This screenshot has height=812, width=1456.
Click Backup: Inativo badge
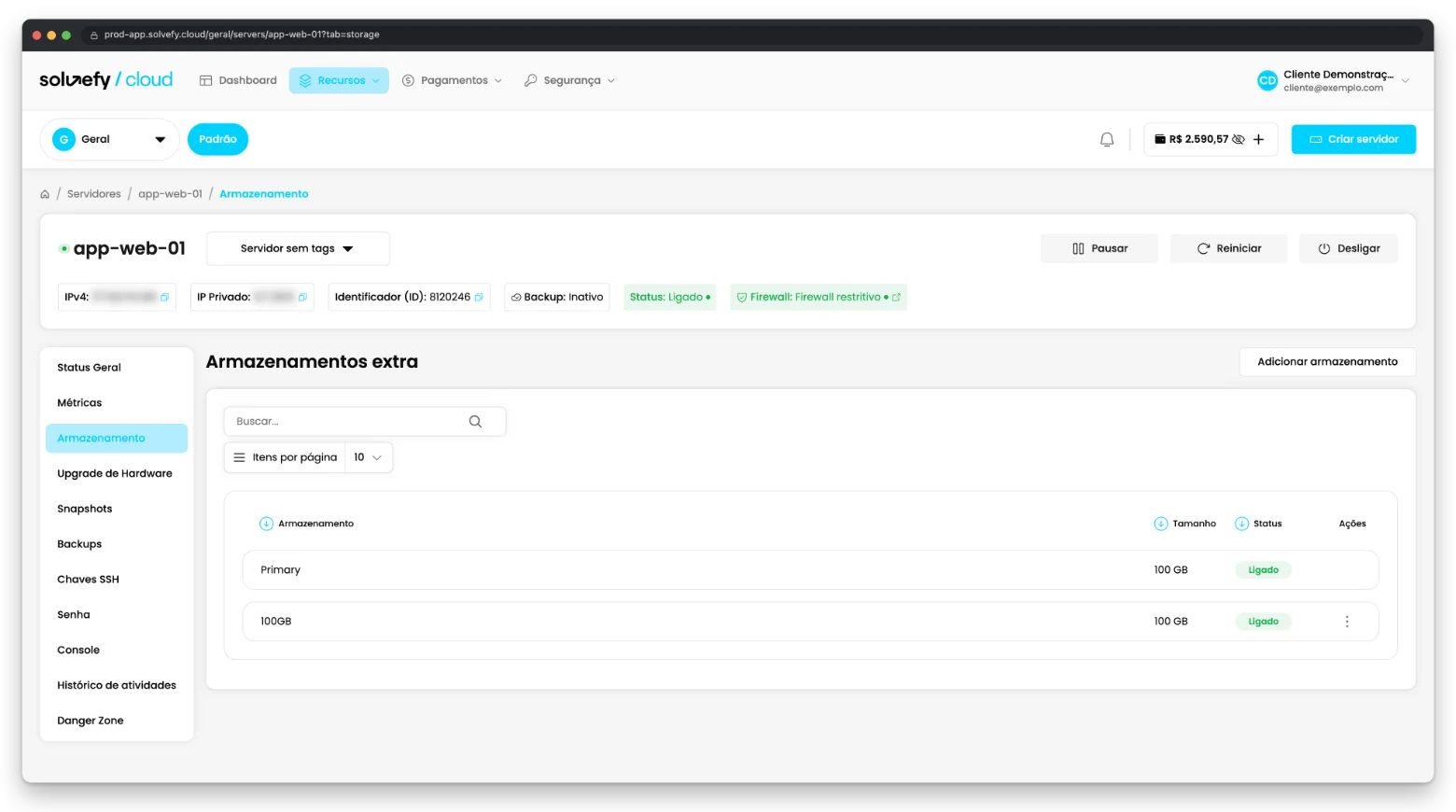coord(557,297)
